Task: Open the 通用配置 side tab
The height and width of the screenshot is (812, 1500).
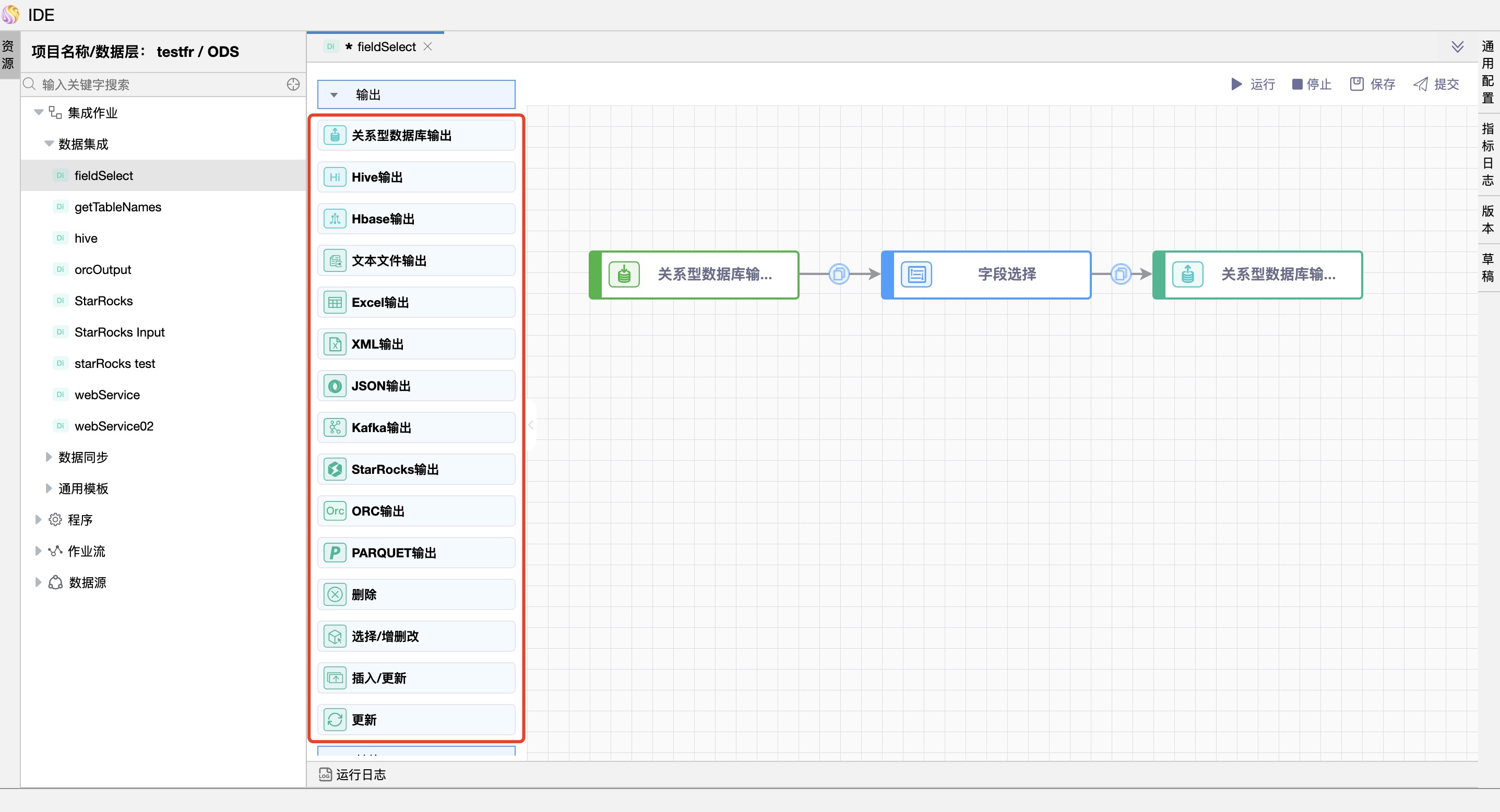Action: [x=1487, y=71]
